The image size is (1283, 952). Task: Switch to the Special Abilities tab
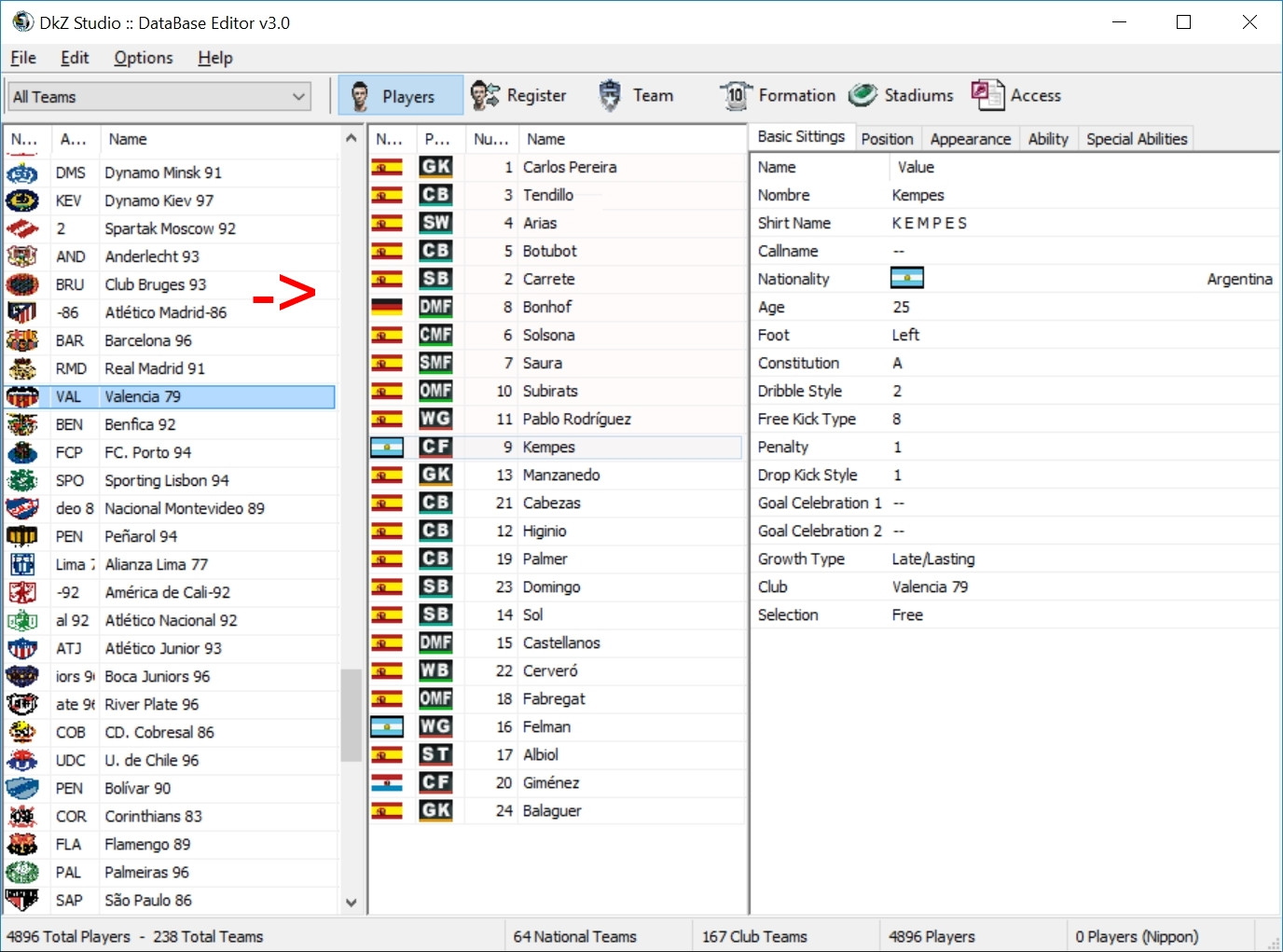1137,139
